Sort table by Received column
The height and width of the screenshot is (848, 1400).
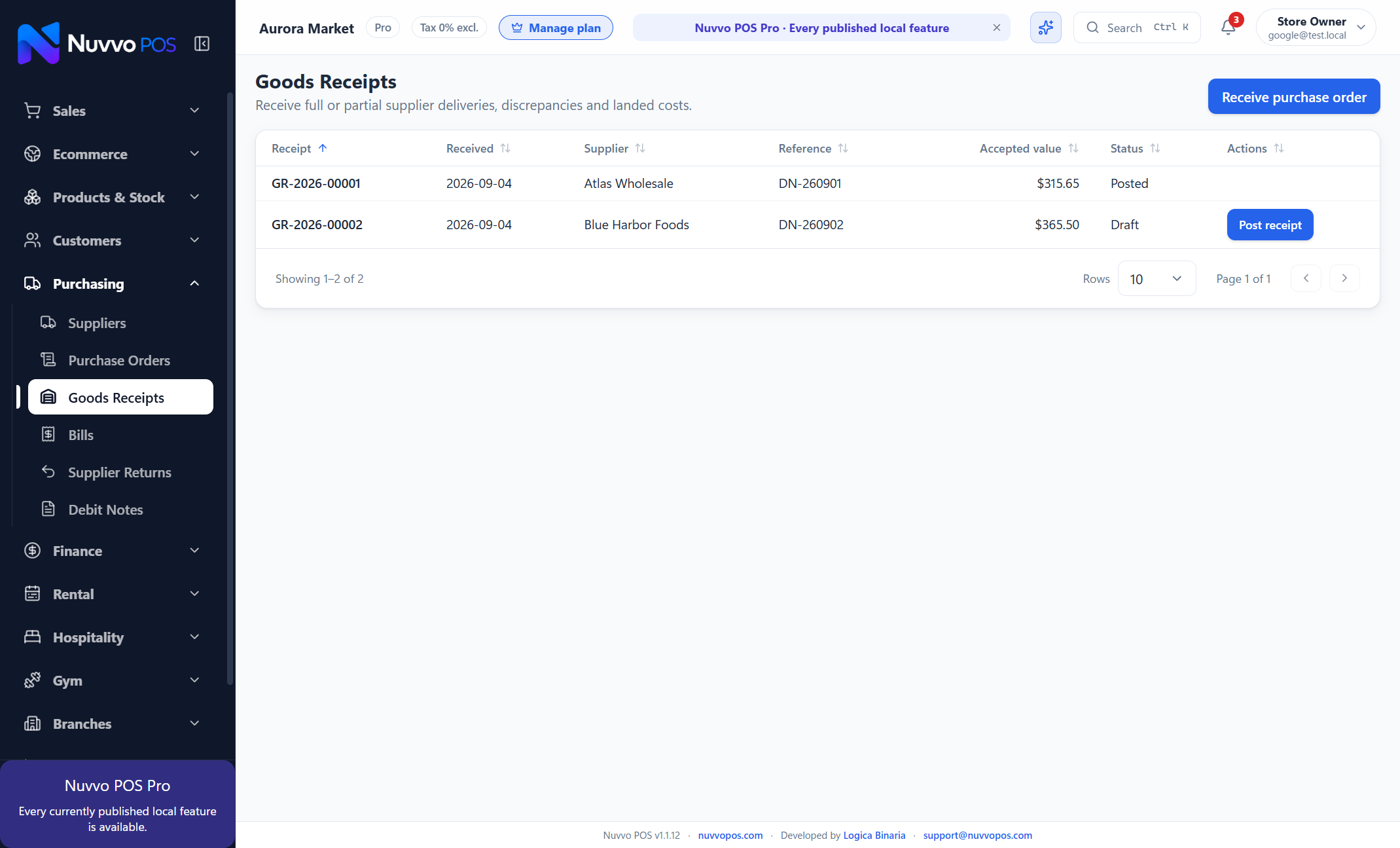coord(478,149)
